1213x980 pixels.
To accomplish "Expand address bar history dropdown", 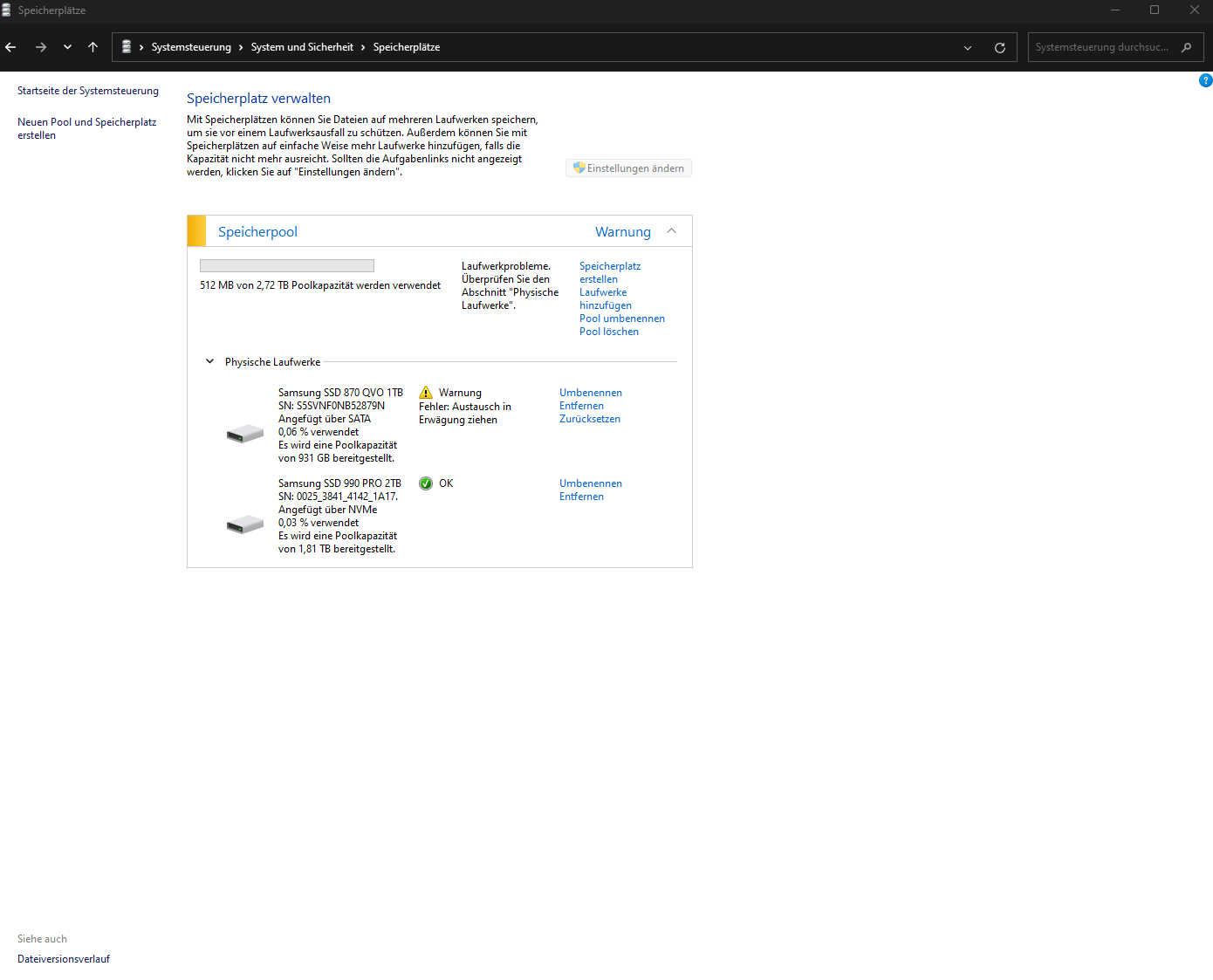I will point(968,48).
